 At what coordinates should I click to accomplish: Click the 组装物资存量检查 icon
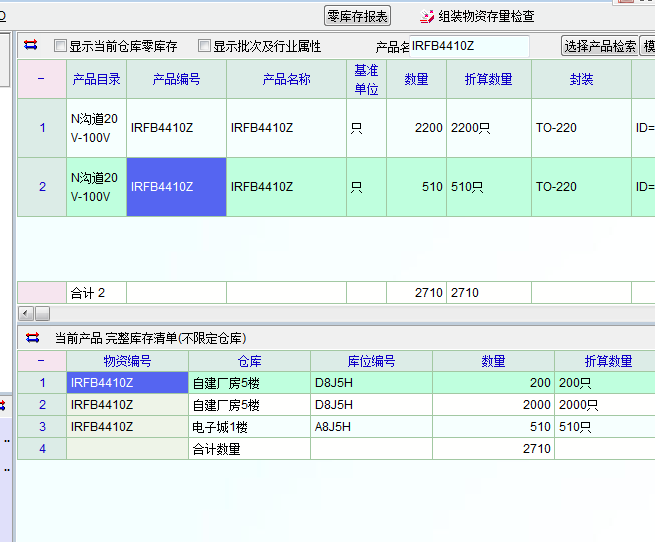[x=427, y=16]
